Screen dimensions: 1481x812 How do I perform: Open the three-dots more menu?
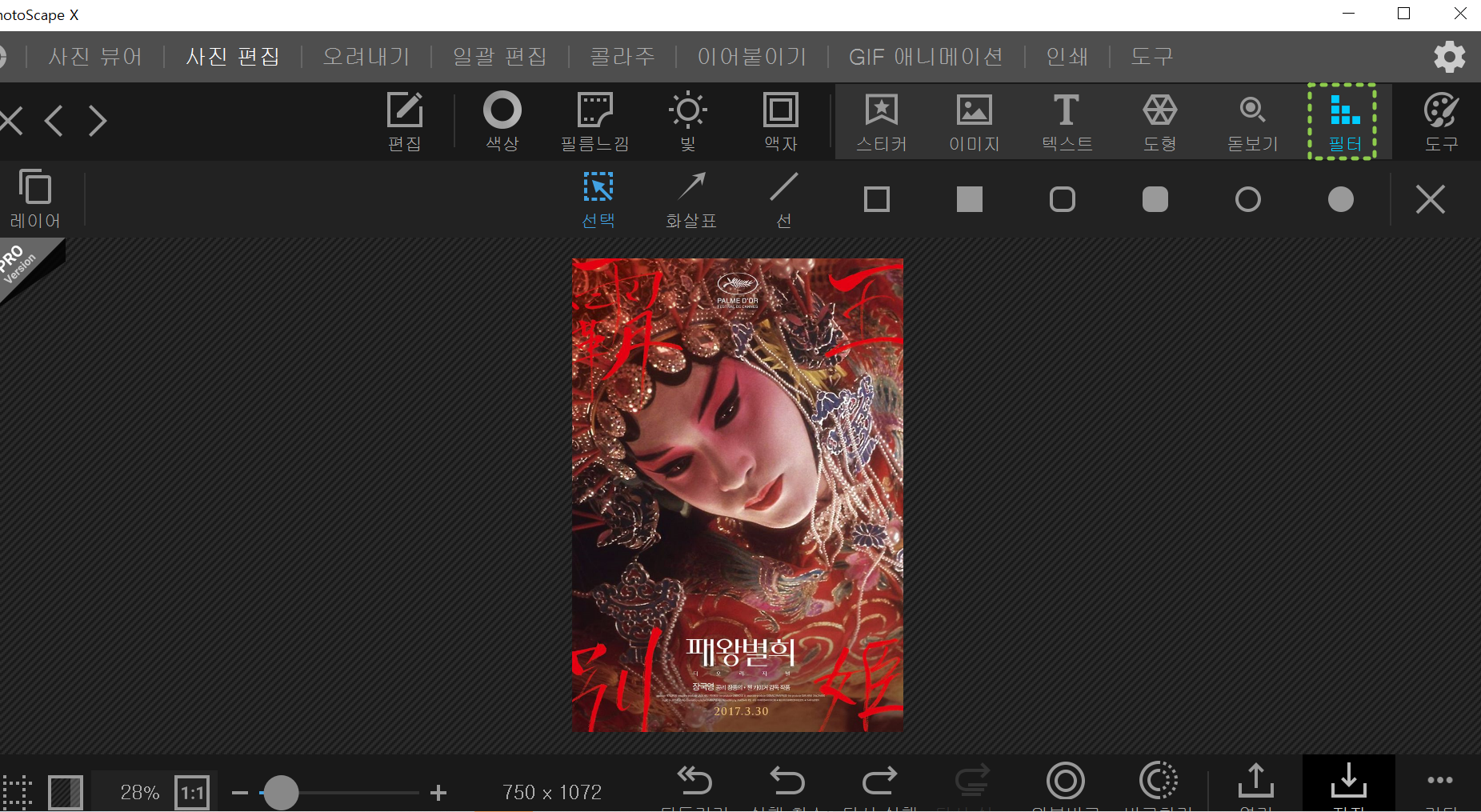1440,780
